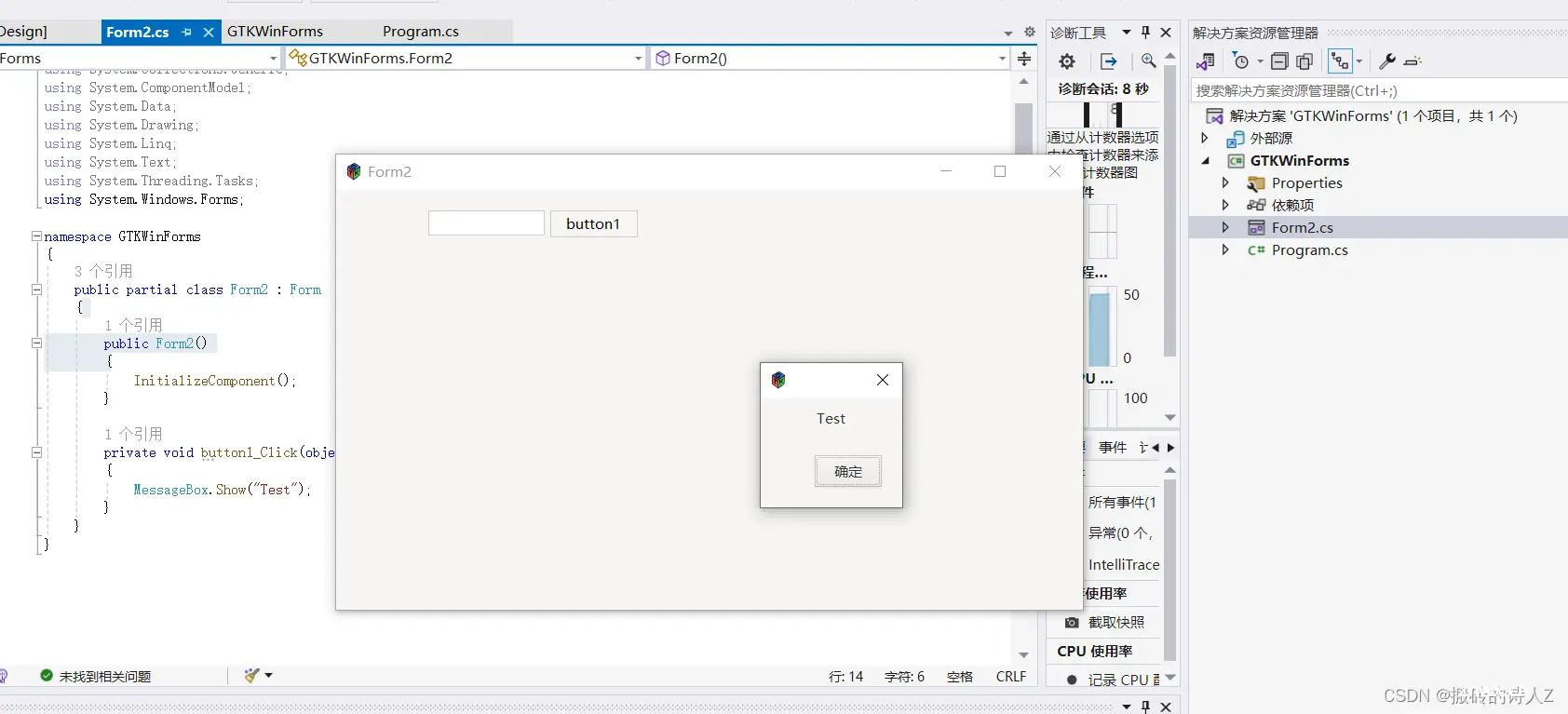The image size is (1568, 714).
Task: Click 确定 button in message box
Action: coord(847,472)
